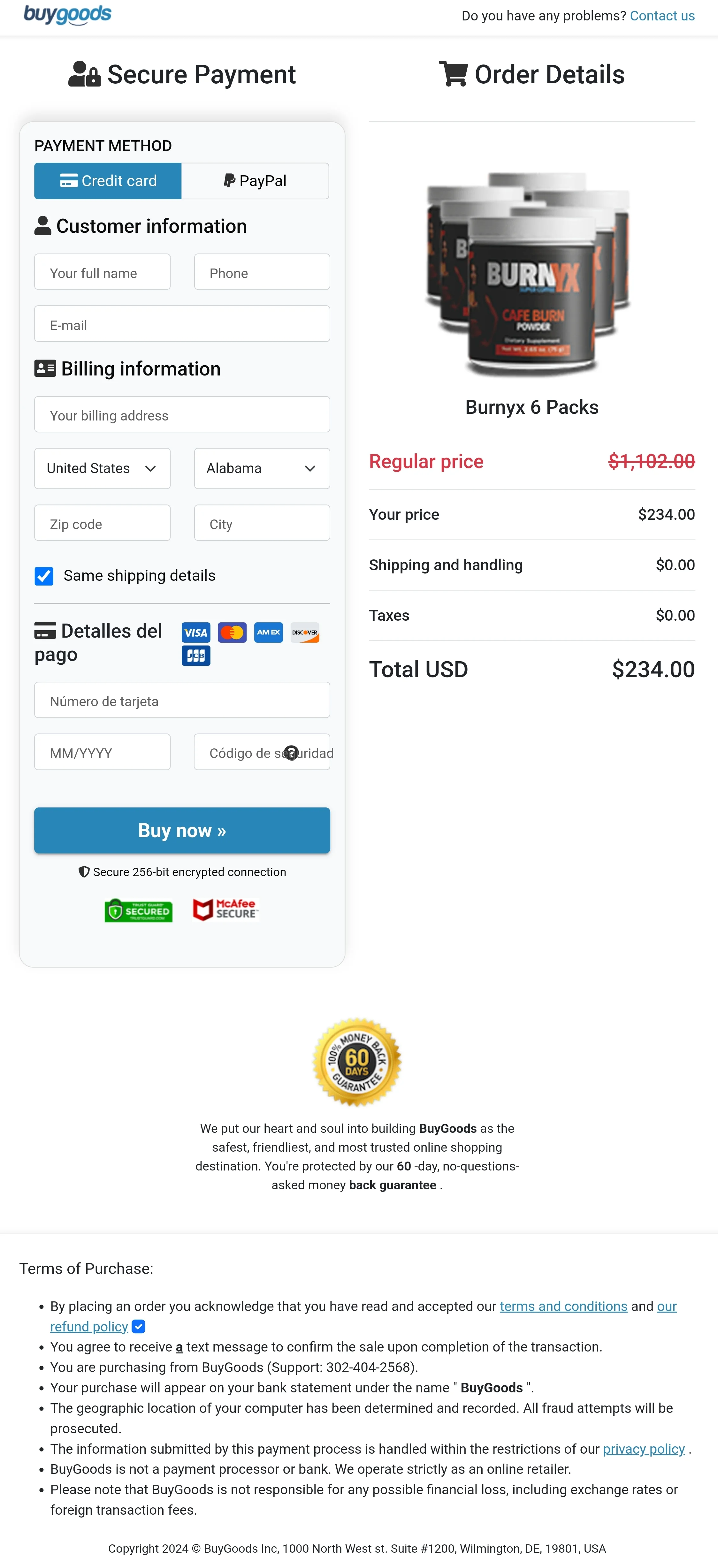Click the McAfee Secure badge
The height and width of the screenshot is (1568, 718).
point(225,909)
